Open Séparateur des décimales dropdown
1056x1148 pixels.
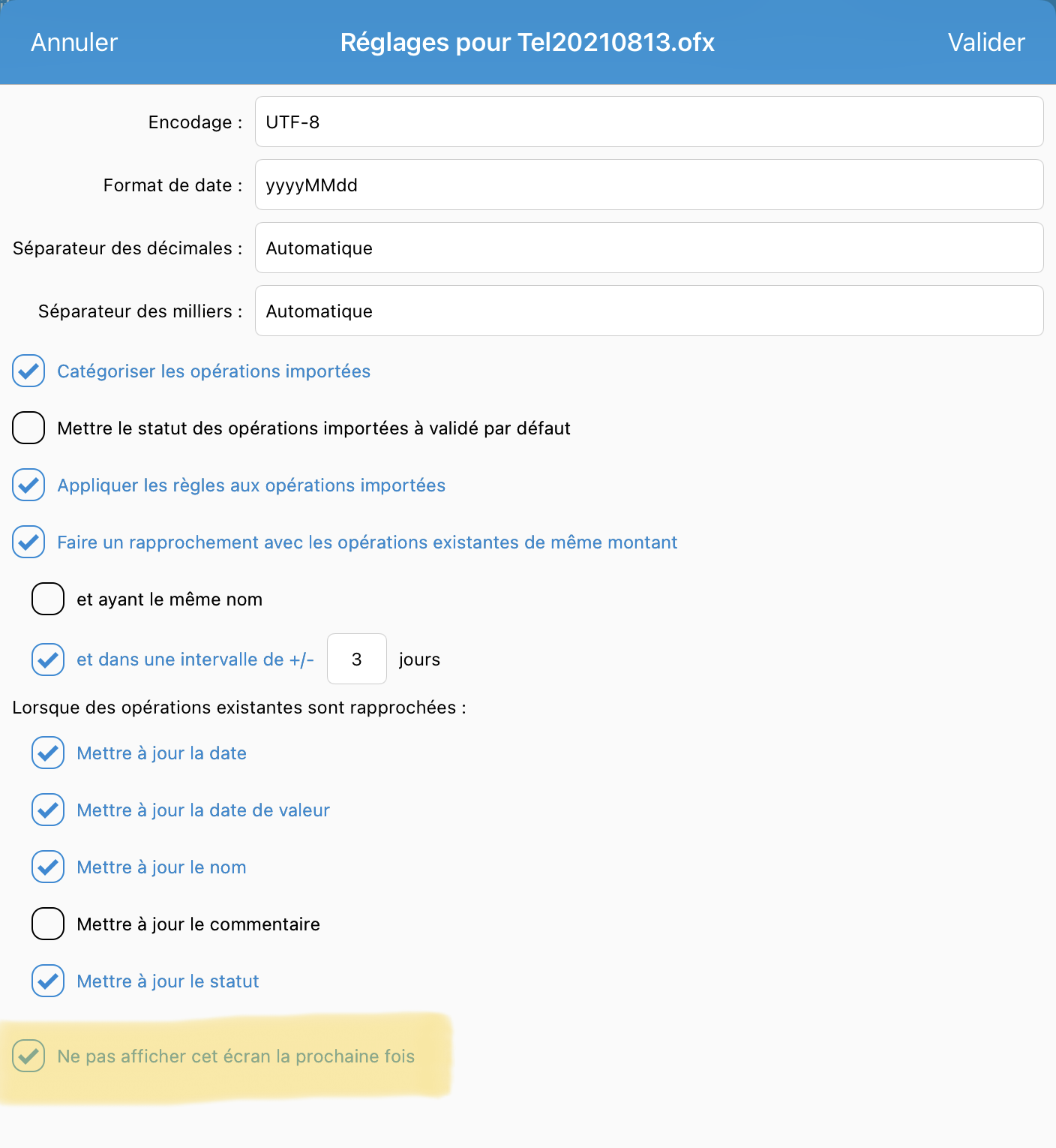649,248
